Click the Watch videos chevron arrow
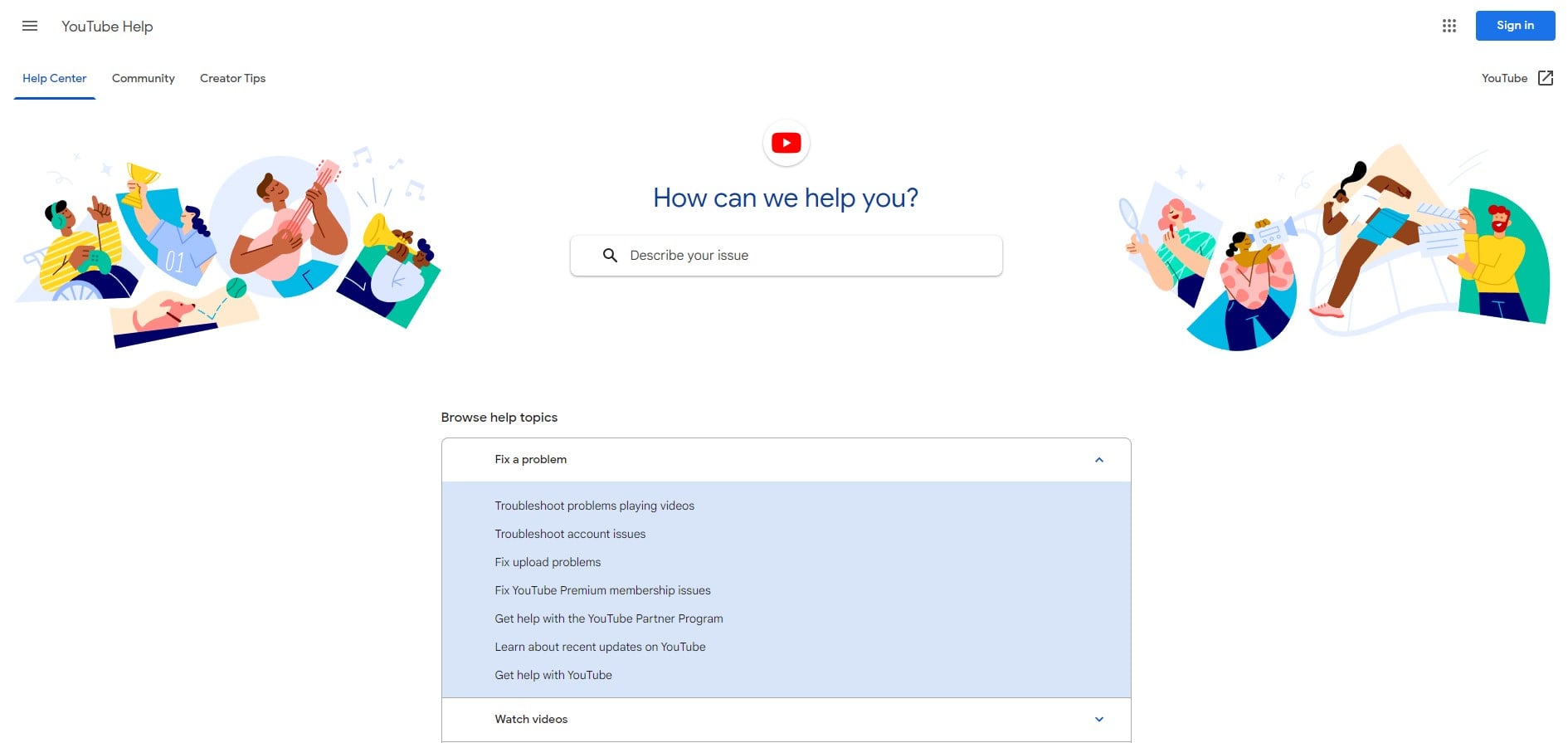This screenshot has width=1568, height=743. (1099, 720)
